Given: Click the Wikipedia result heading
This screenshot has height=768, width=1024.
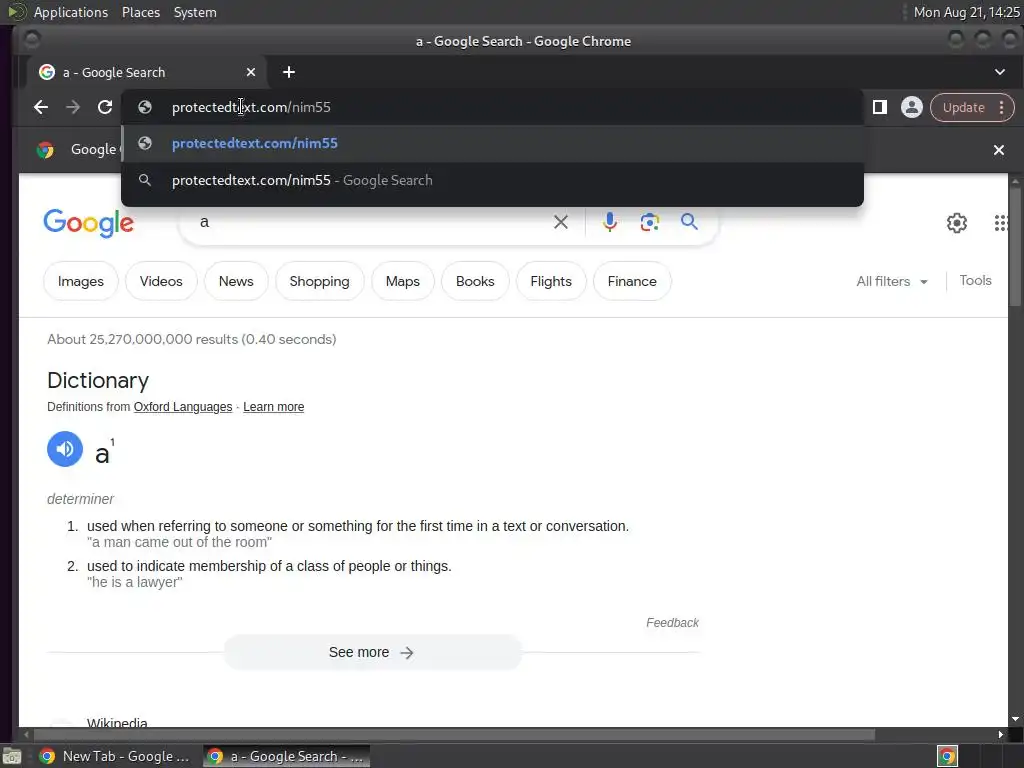Looking at the screenshot, I should click(x=117, y=722).
